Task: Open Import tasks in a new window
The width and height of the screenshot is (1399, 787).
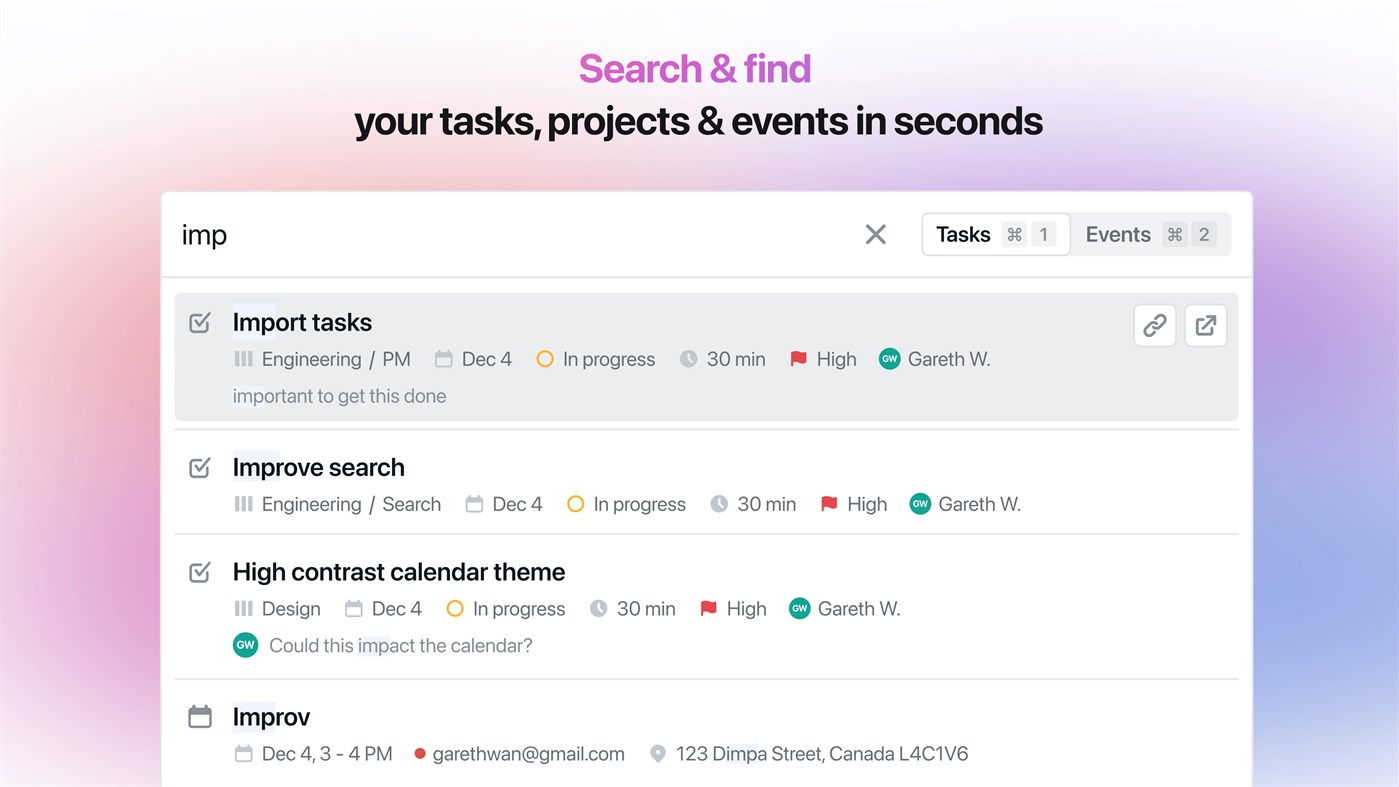Action: (x=1205, y=325)
